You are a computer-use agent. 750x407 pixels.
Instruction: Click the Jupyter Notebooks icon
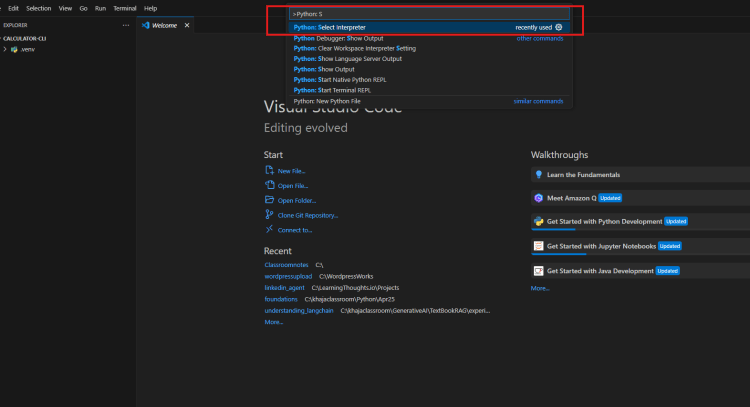click(x=539, y=246)
